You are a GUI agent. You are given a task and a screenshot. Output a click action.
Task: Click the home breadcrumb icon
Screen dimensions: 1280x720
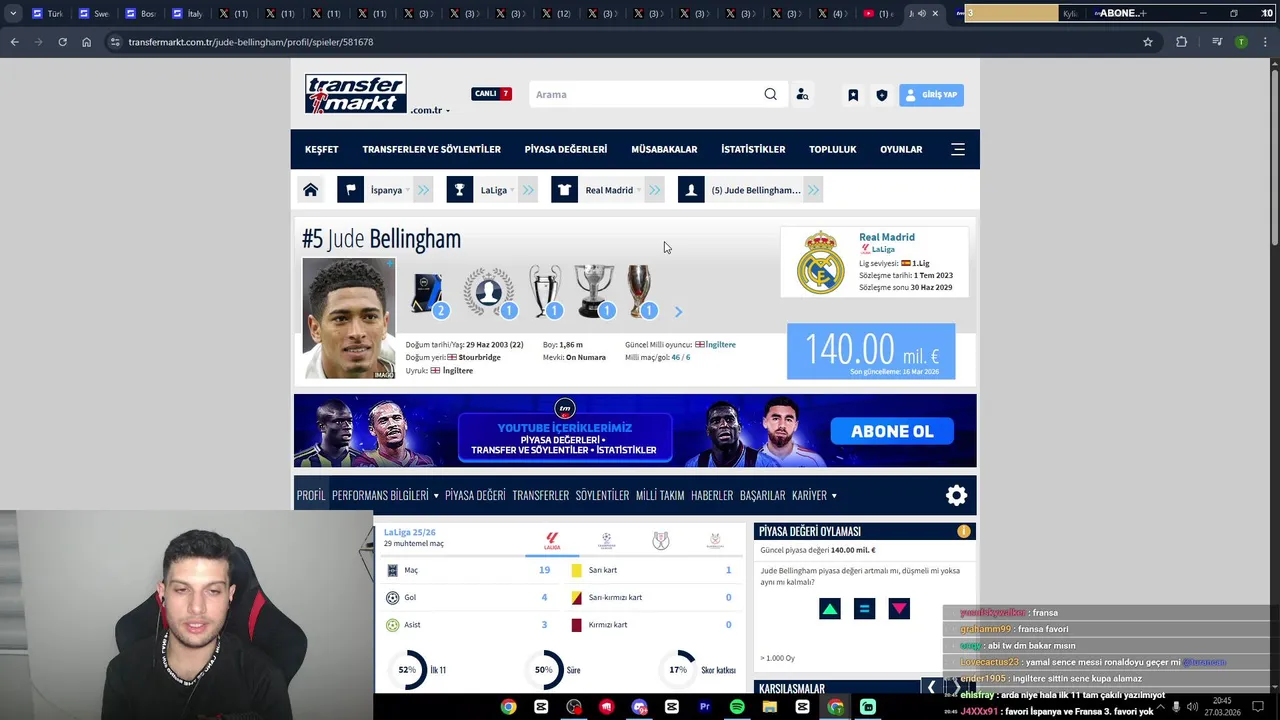(311, 190)
